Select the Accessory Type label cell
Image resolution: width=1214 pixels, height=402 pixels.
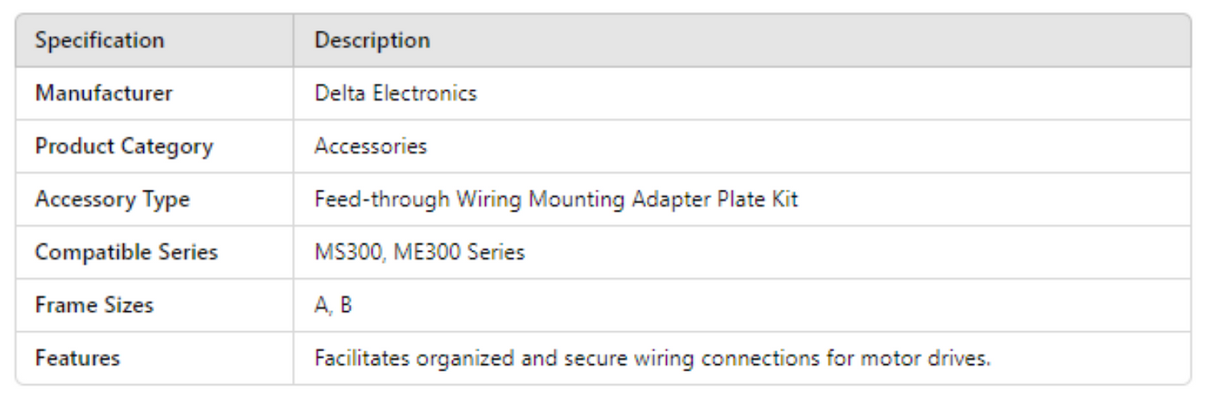tap(113, 200)
